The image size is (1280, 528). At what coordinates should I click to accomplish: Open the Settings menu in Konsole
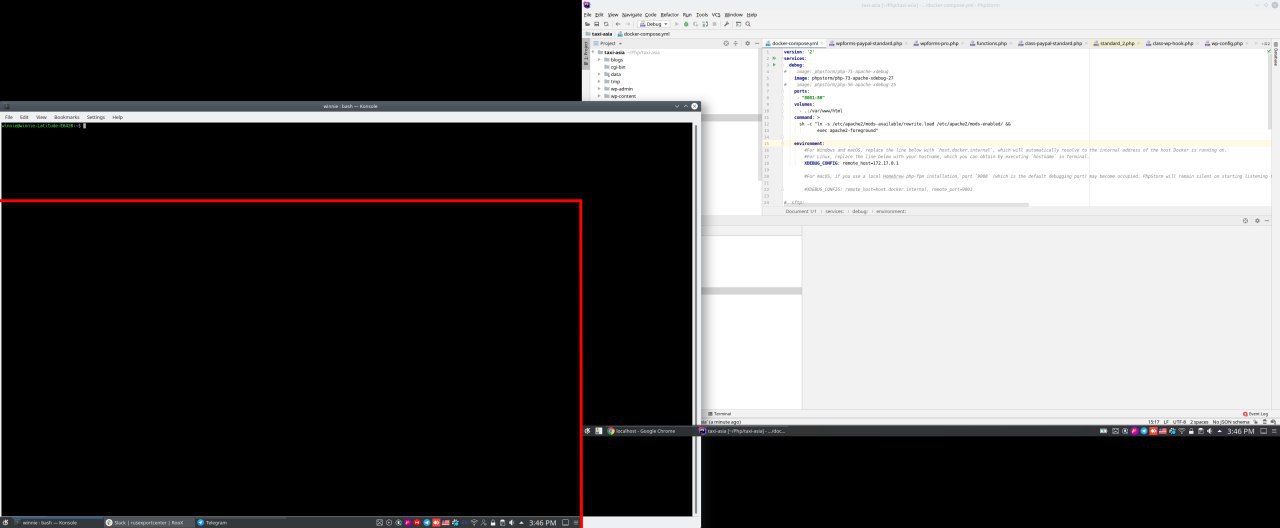[95, 117]
